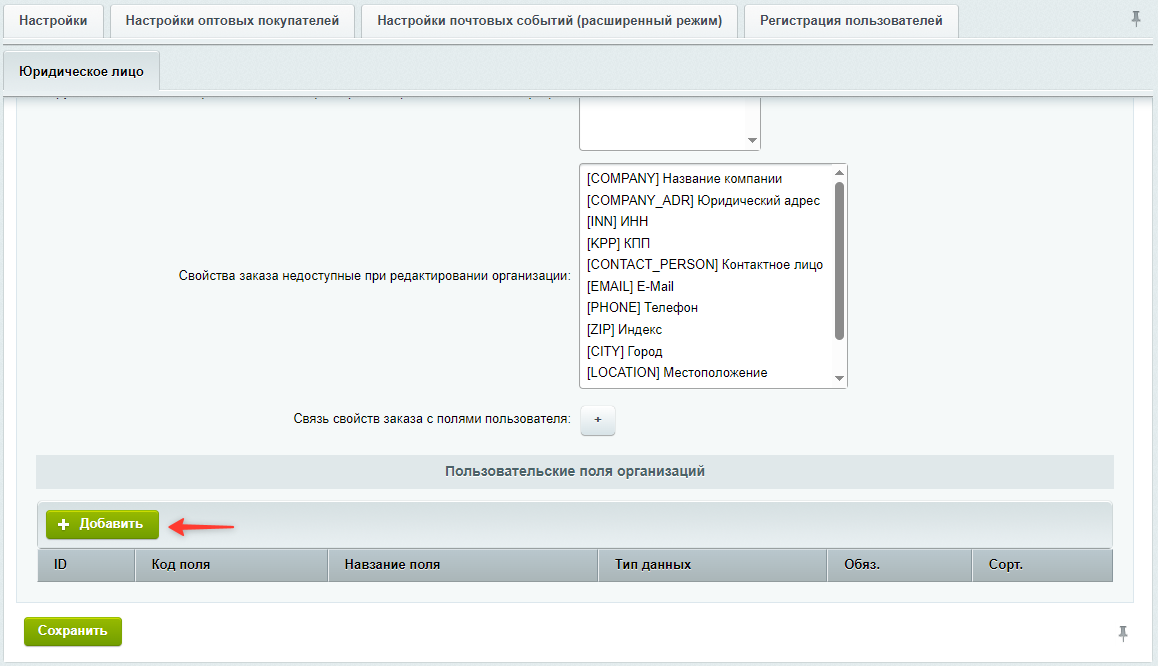Click scroll-down arrow of properties list
Screen dimensions: 1158x666
pyautogui.click(x=839, y=378)
